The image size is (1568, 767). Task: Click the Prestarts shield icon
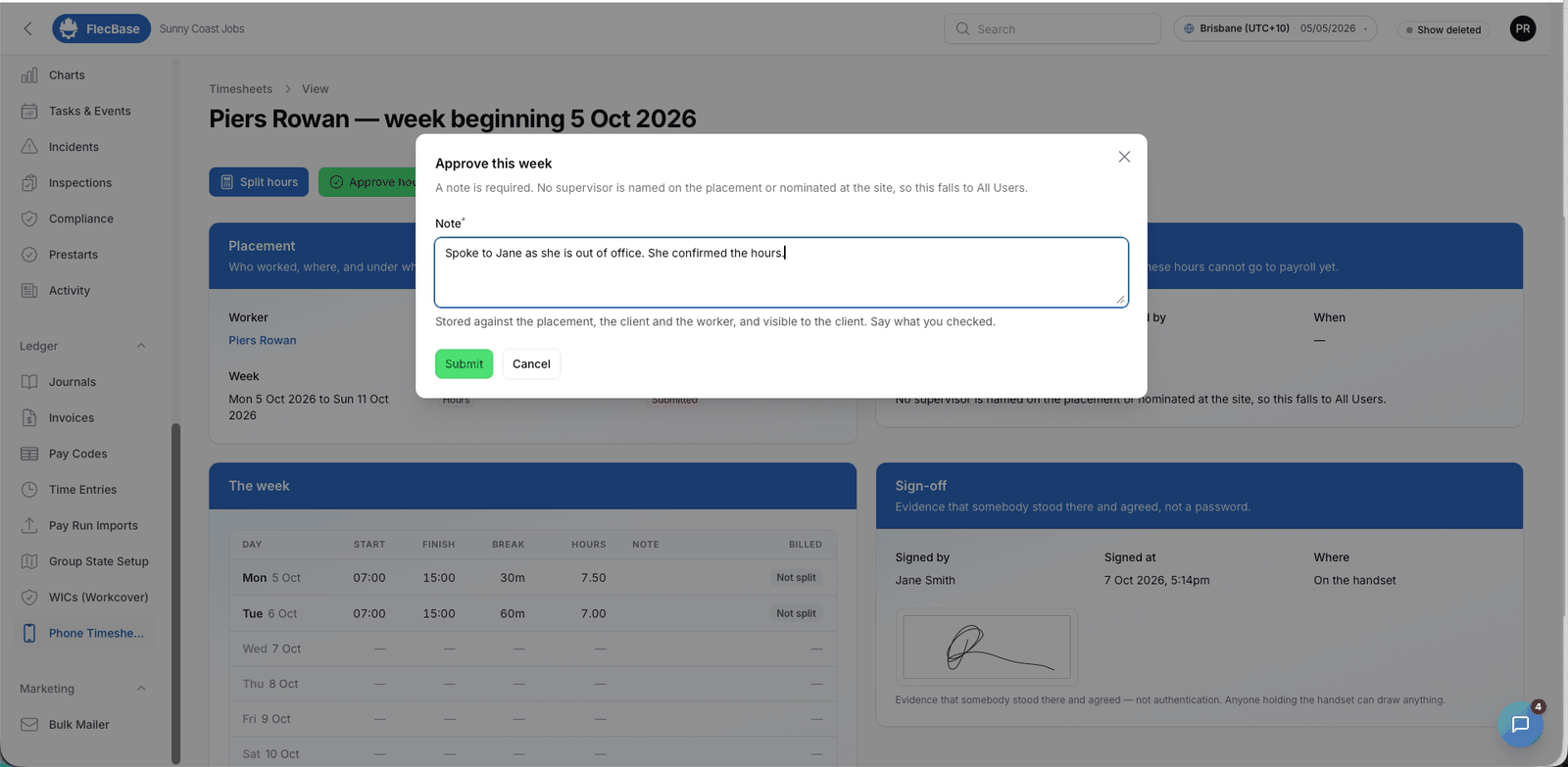(29, 255)
